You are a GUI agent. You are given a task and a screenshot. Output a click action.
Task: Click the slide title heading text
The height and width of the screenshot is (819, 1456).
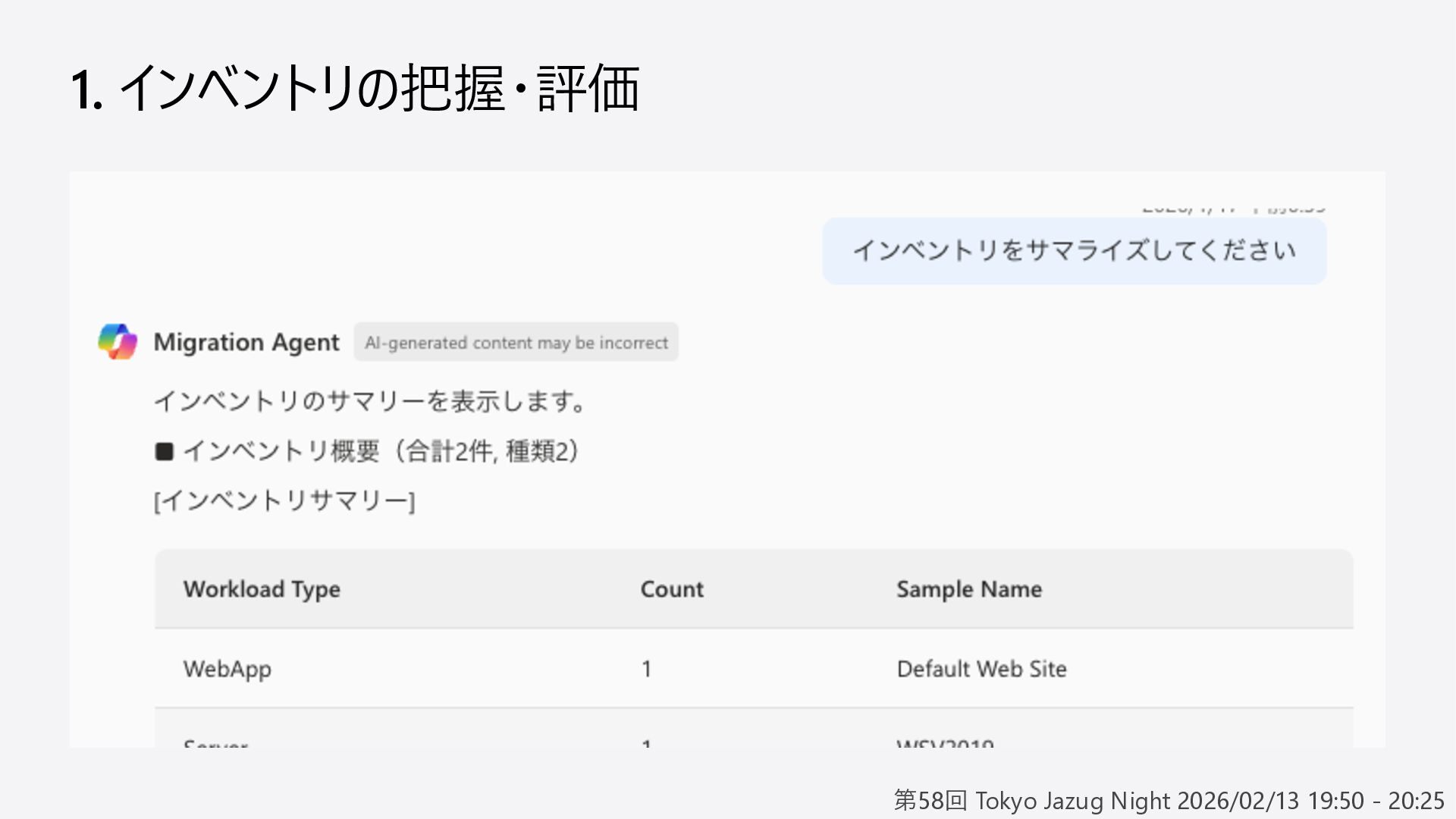(355, 89)
